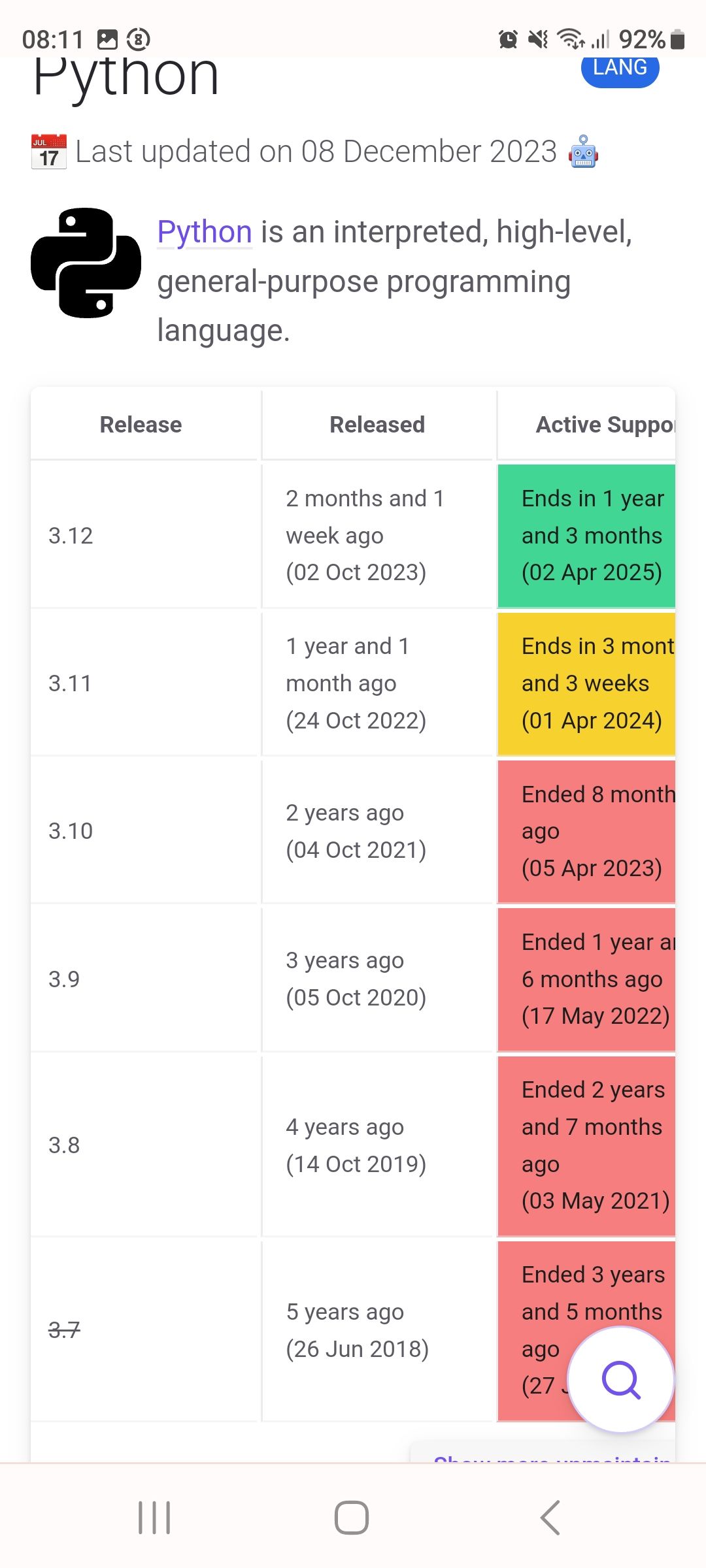This screenshot has width=706, height=1568.
Task: Tap the floating search magnifier button
Action: pos(620,1379)
